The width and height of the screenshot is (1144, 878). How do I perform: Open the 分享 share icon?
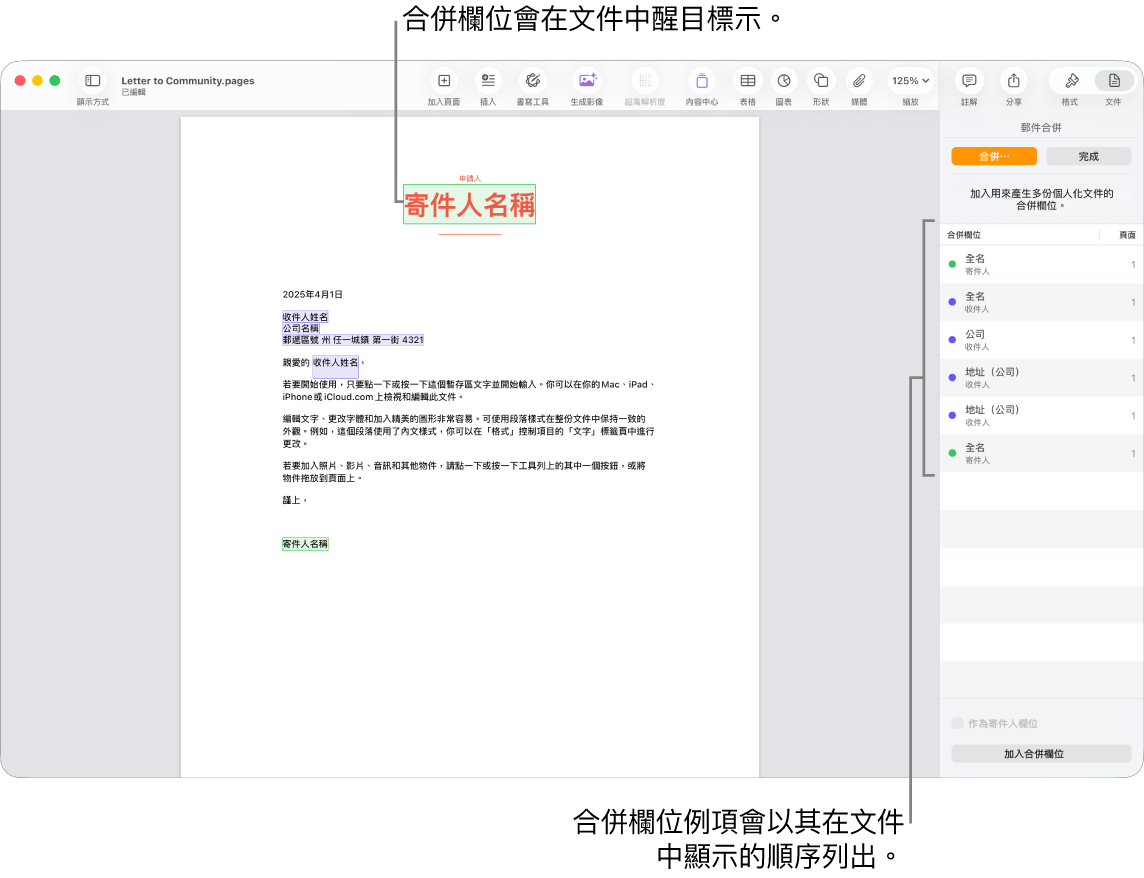(x=1013, y=82)
